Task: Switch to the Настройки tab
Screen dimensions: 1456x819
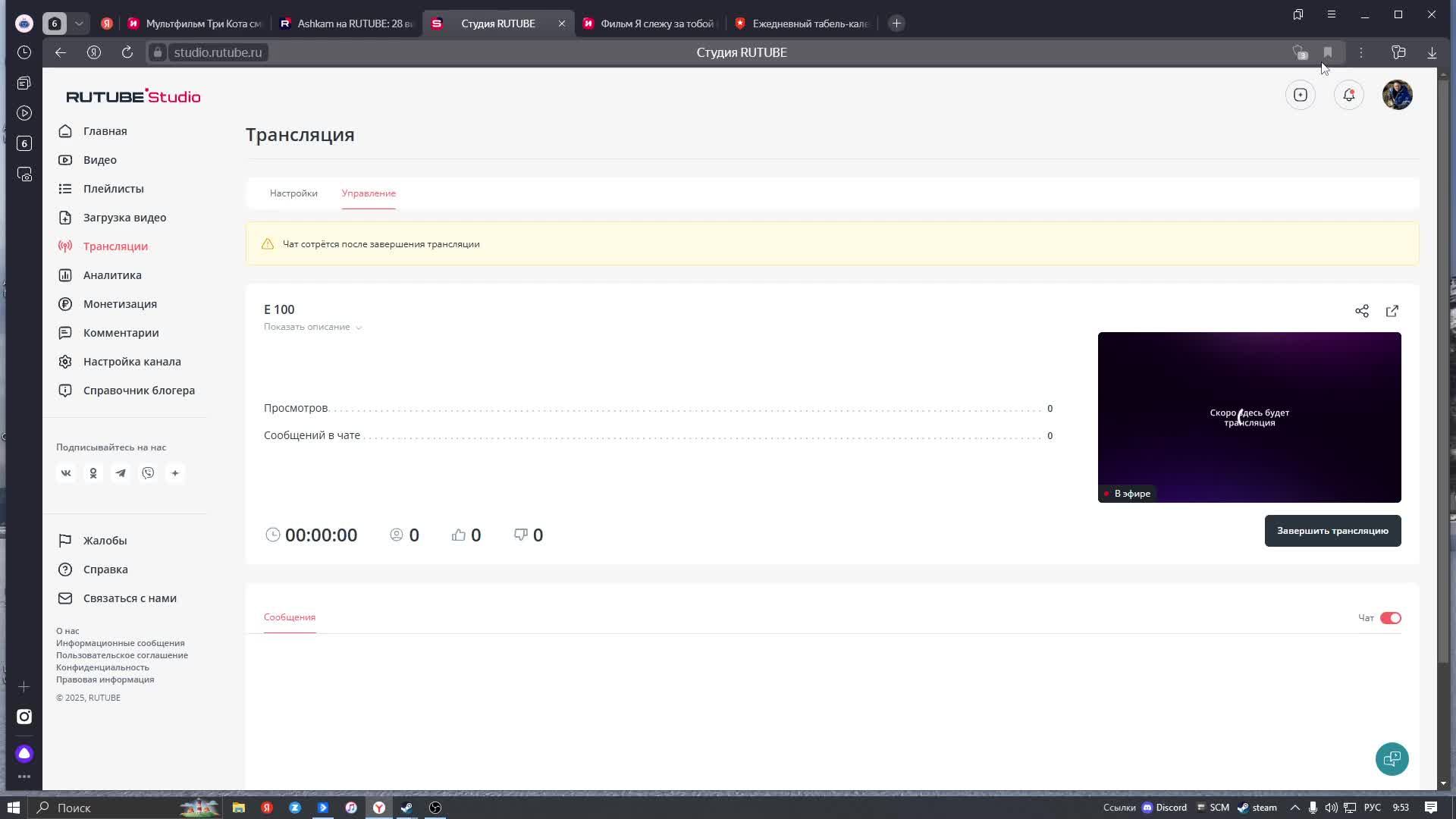Action: click(293, 193)
